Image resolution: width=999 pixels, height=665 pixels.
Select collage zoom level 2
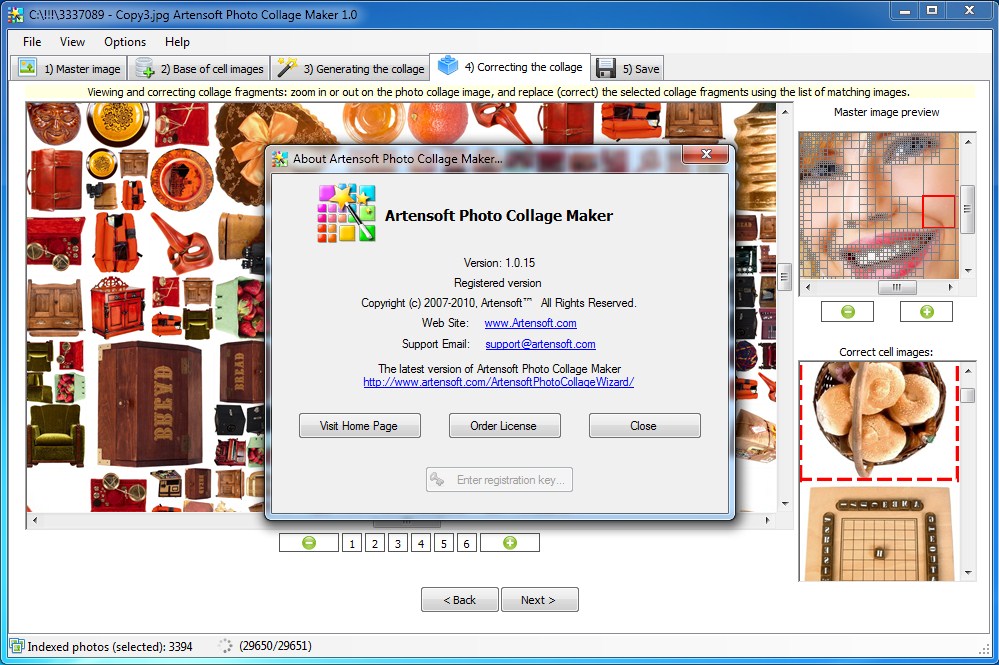pos(375,543)
